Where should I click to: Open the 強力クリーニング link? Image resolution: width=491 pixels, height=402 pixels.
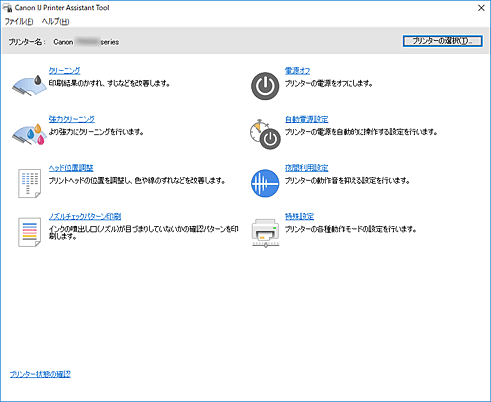[72, 119]
